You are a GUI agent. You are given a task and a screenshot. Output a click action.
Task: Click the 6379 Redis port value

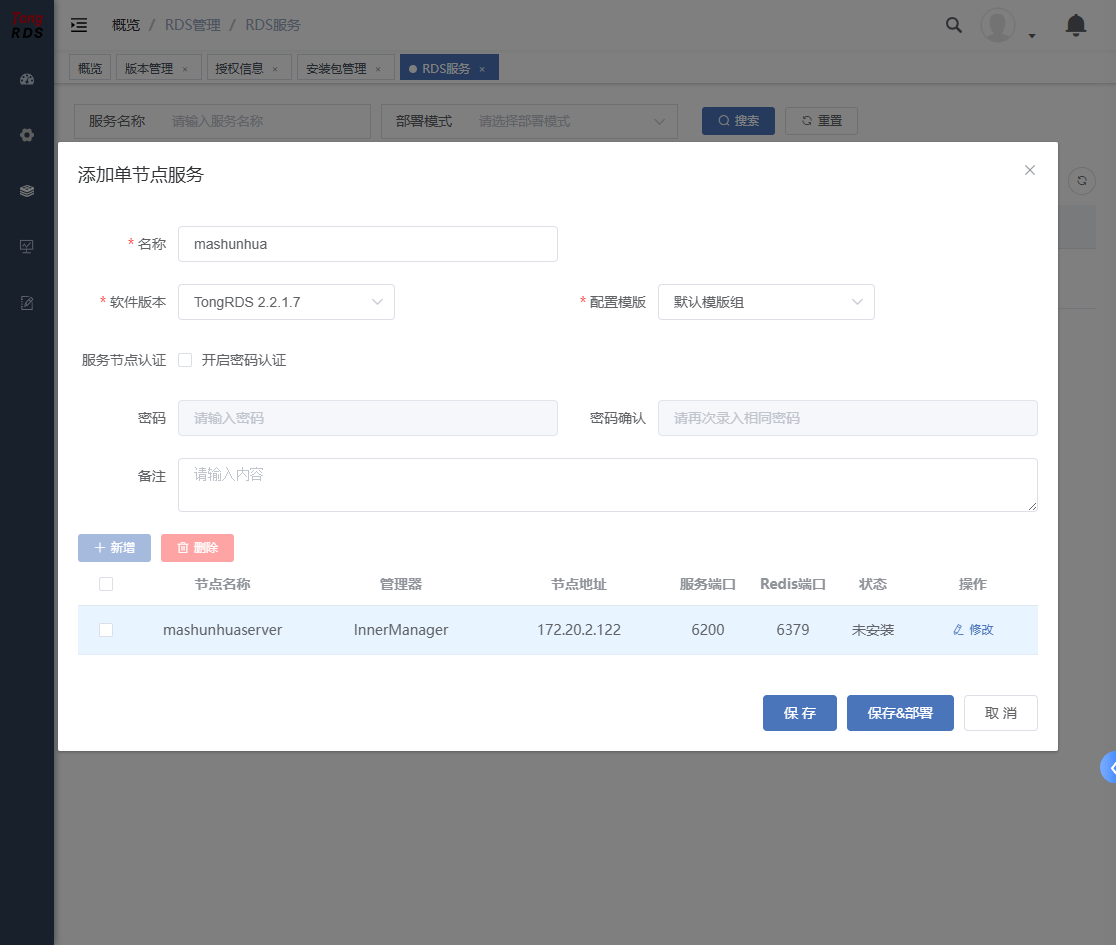click(x=793, y=630)
